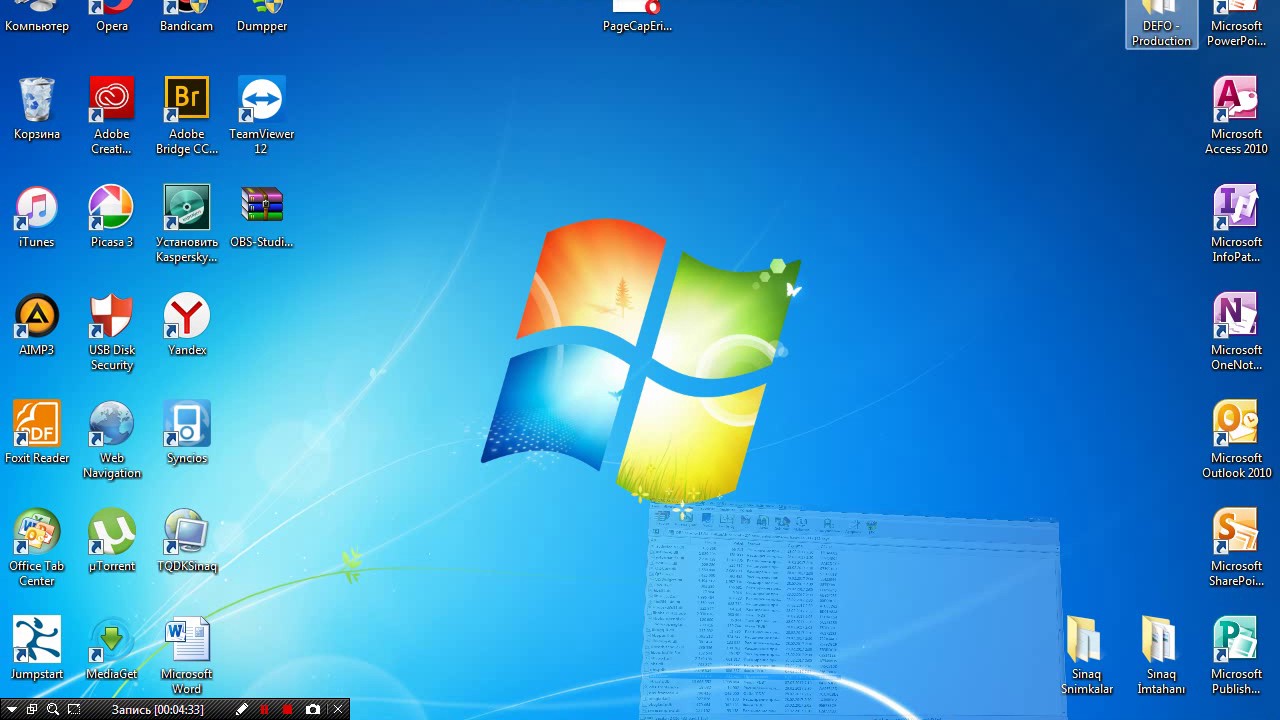Launch Microsoft OneNote shortcut
The image size is (1280, 720).
(1236, 332)
